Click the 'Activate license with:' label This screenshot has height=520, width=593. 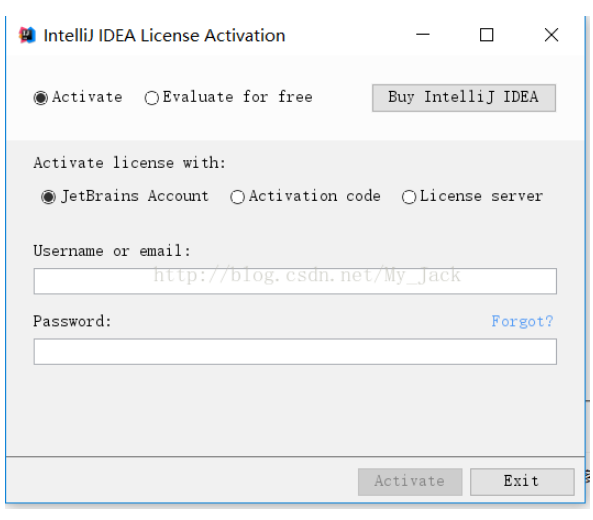coord(129,163)
